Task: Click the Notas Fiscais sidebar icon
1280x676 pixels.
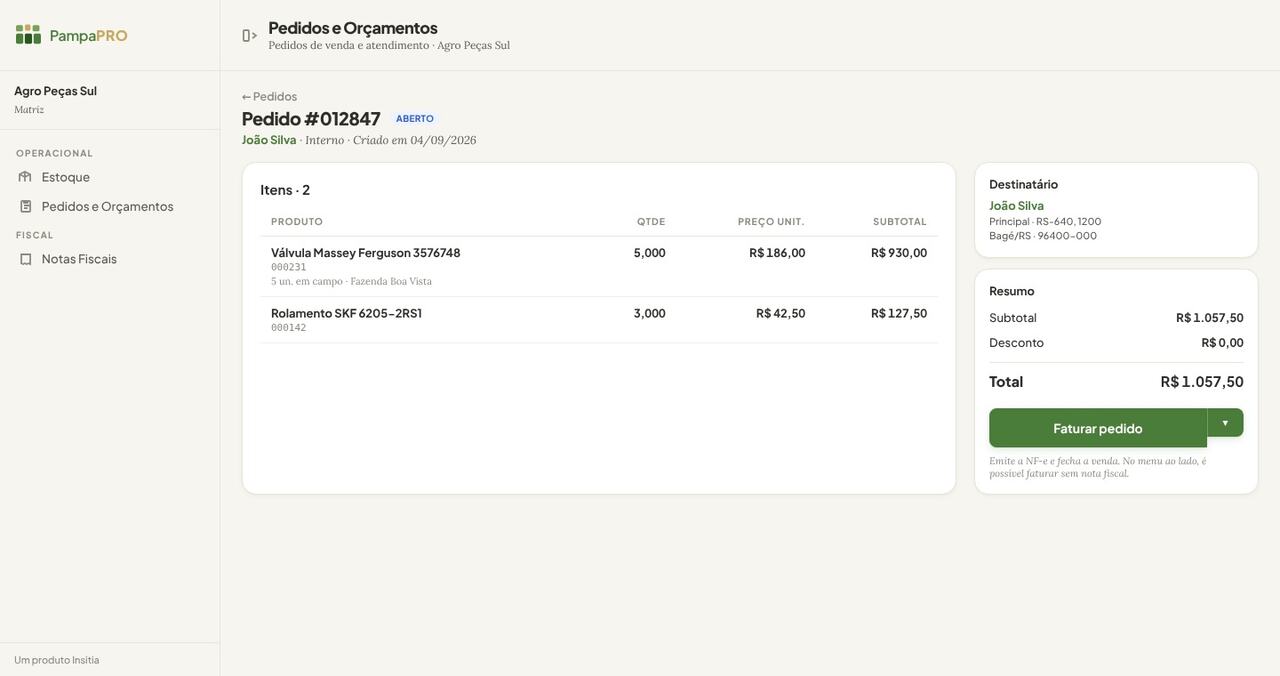Action: point(25,259)
